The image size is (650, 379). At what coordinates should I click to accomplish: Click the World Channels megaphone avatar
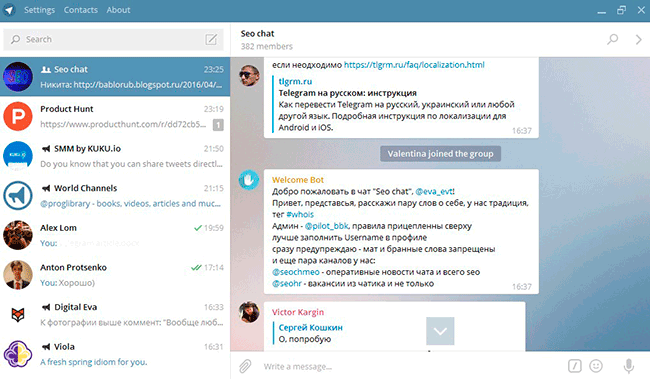click(x=18, y=196)
